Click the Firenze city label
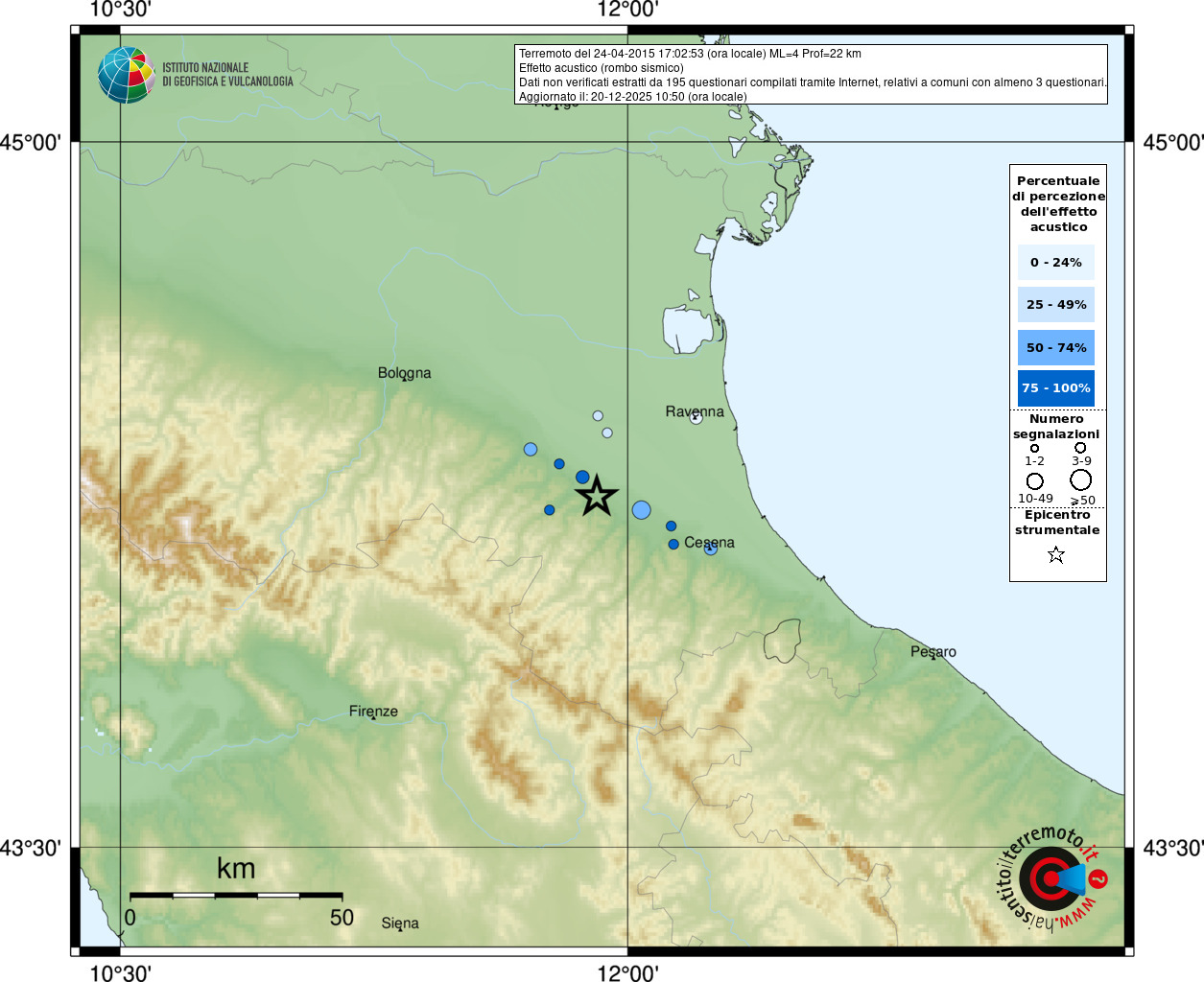 click(x=373, y=711)
